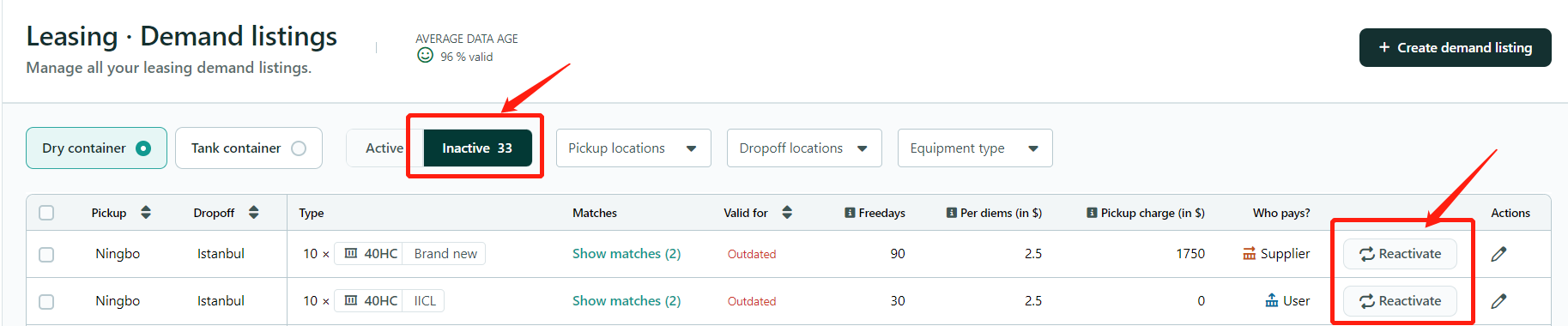Reactivate the 40HC Brand new listing

click(x=1401, y=254)
